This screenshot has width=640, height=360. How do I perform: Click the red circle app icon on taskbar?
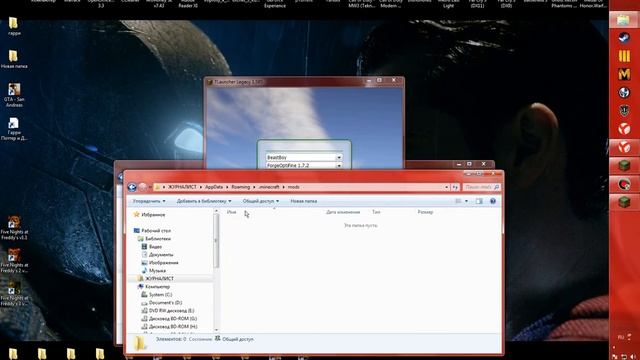point(624,184)
